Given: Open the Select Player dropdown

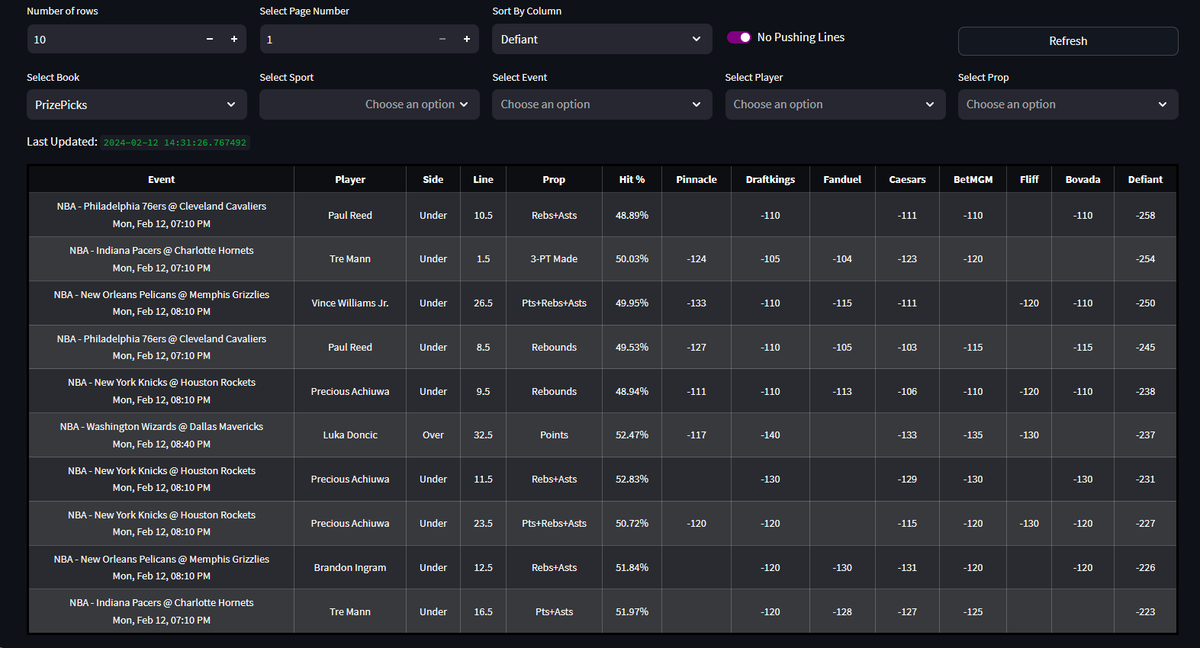Looking at the screenshot, I should pyautogui.click(x=835, y=104).
